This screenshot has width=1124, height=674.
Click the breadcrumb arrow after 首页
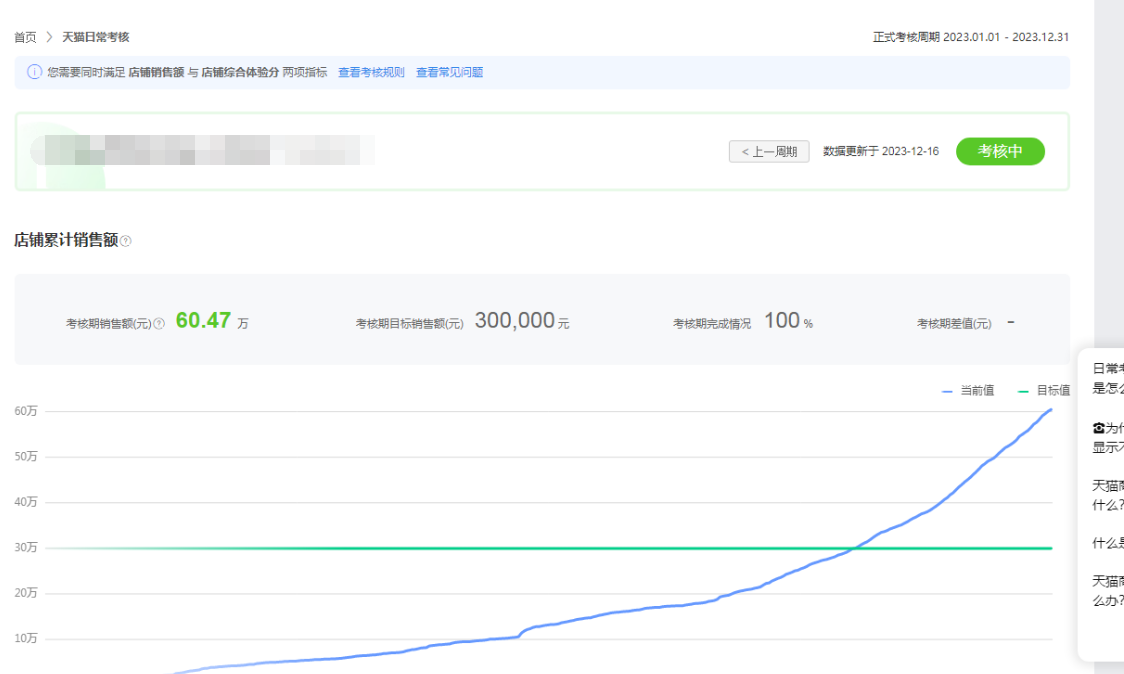coord(49,37)
